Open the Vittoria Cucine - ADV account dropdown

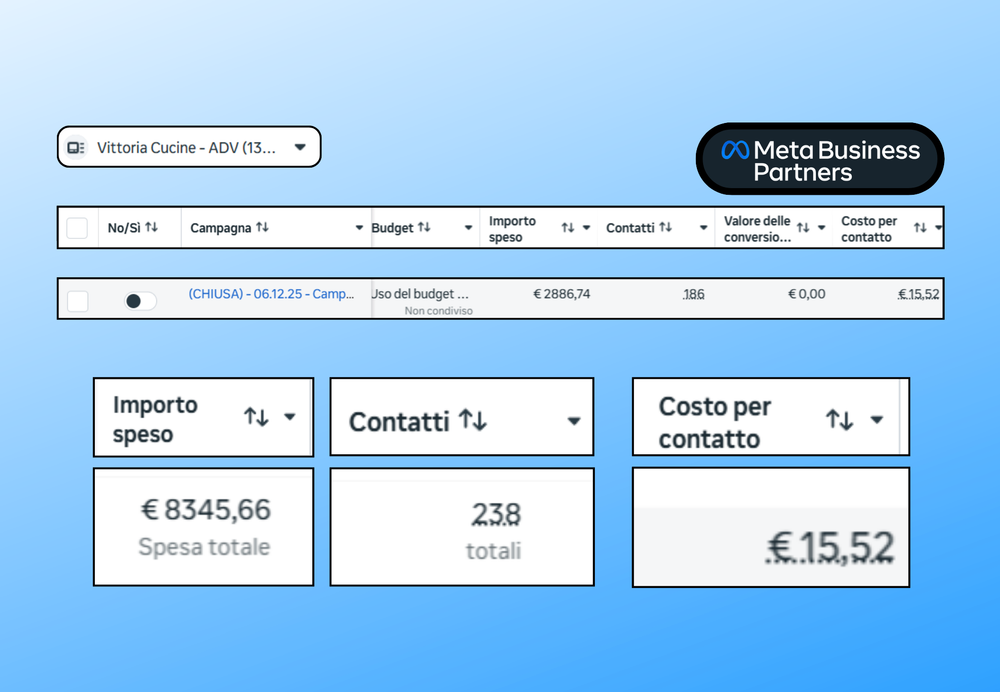point(189,147)
